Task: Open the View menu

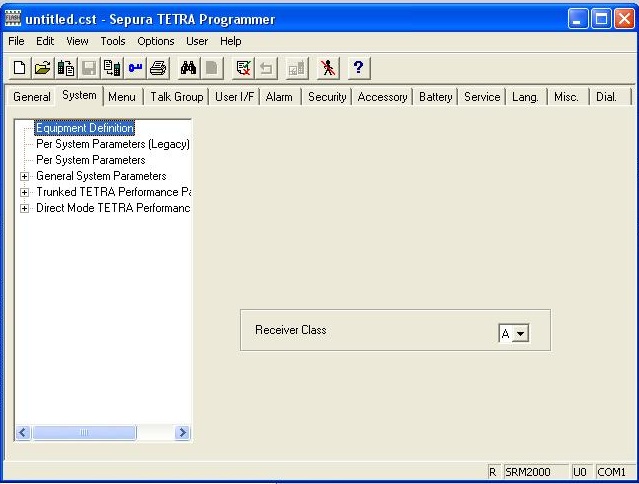Action: [x=77, y=41]
